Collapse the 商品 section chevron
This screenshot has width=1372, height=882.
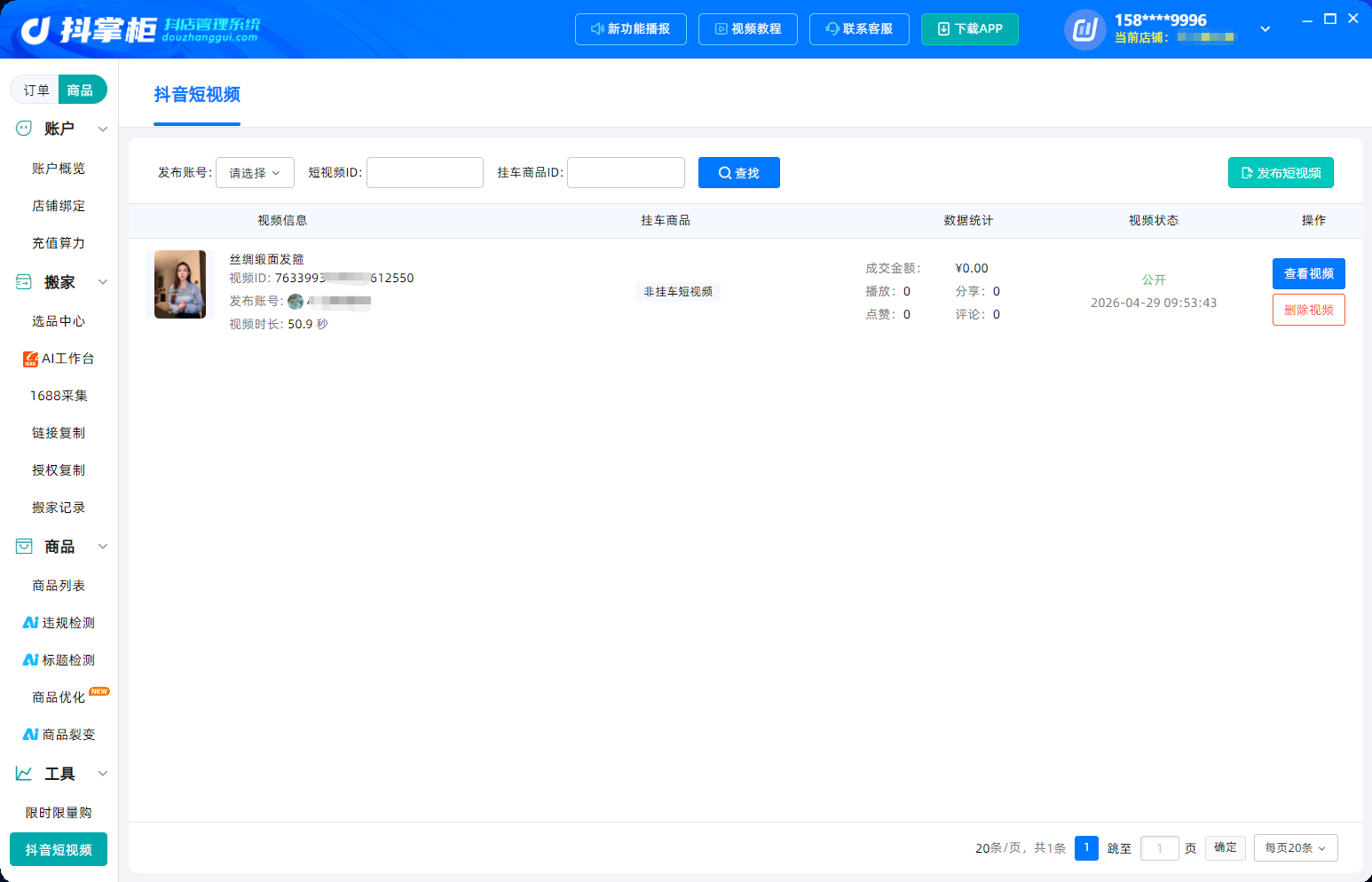point(103,547)
